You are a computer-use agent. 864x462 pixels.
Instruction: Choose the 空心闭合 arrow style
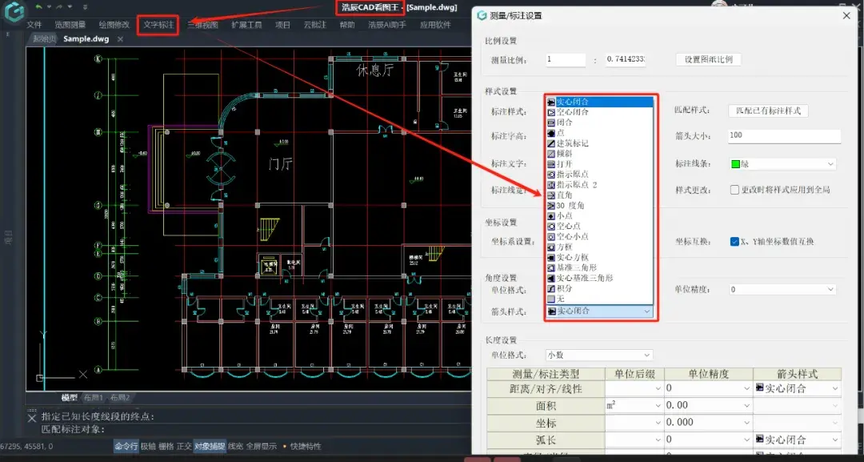pos(600,112)
